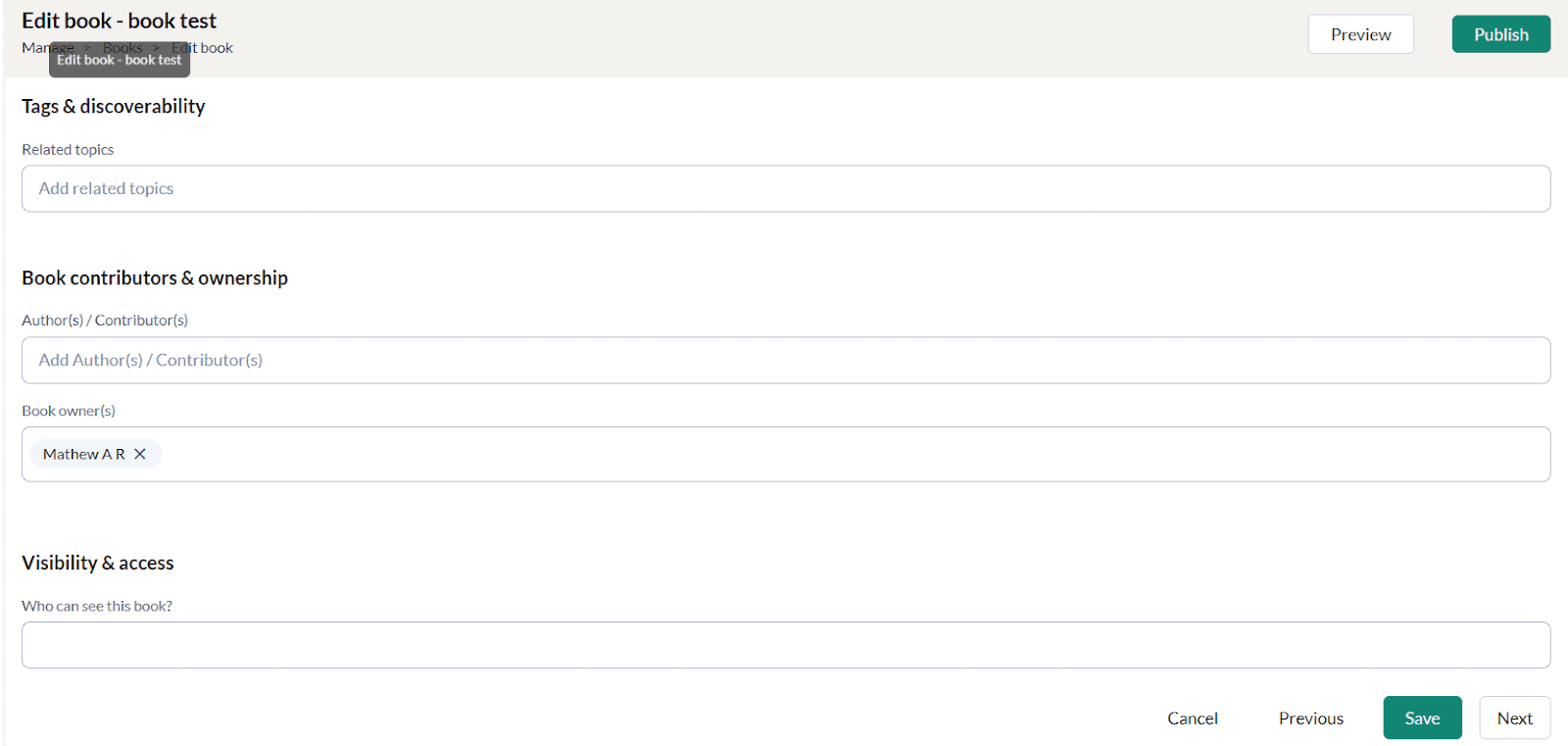Focus the Add related topics field
This screenshot has width=1568, height=746.
point(786,188)
